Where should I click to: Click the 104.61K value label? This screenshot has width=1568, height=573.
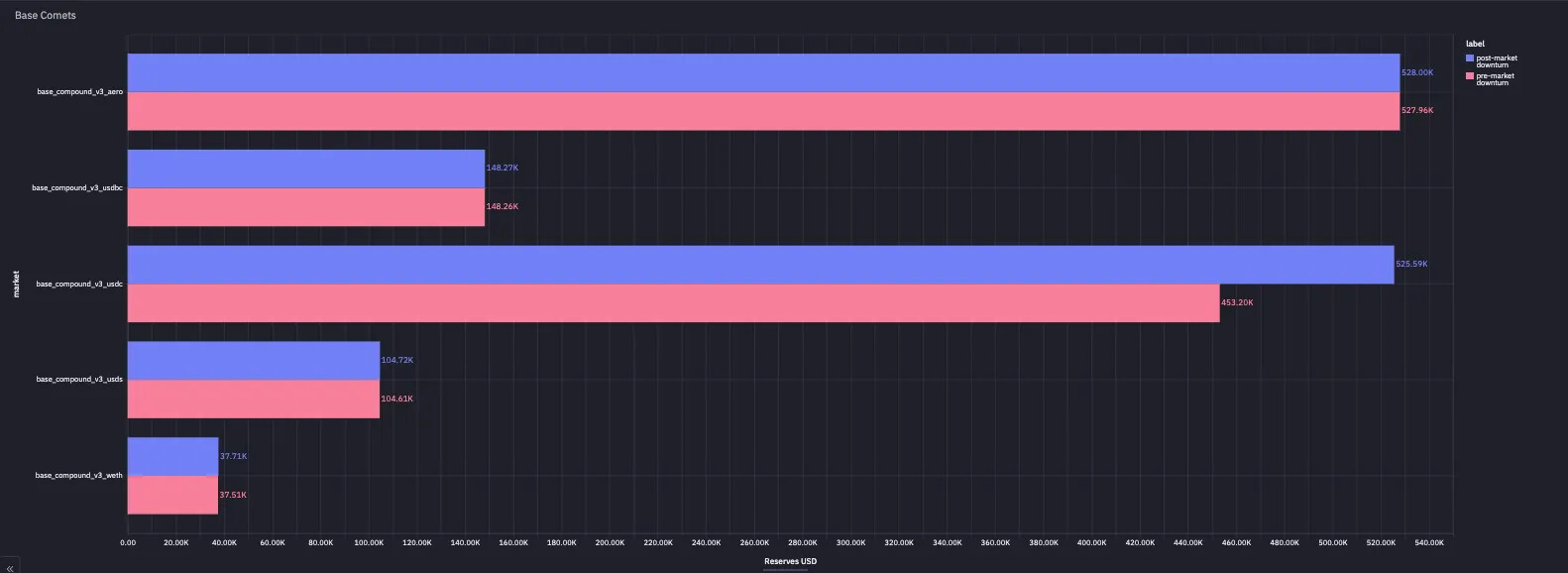(397, 400)
